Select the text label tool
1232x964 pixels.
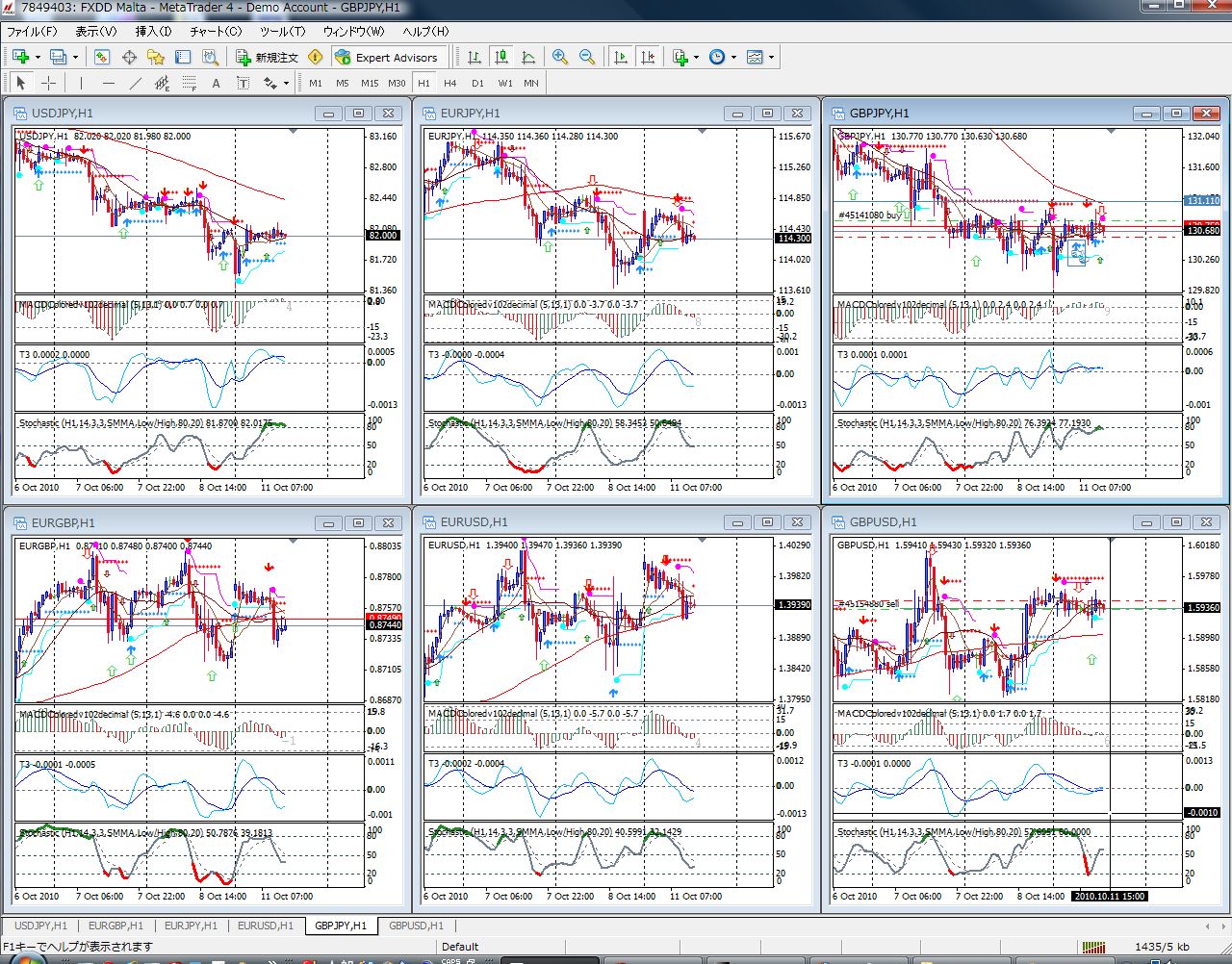(244, 83)
